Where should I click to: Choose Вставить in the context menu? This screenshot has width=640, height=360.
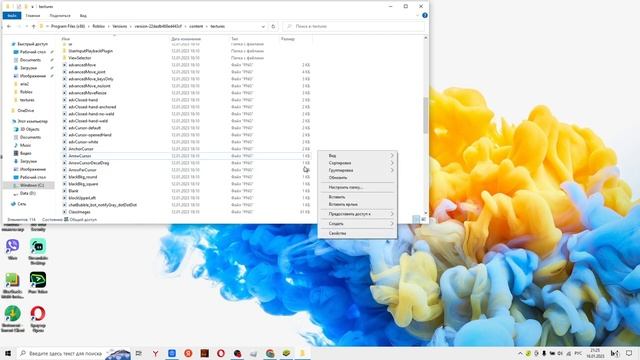pyautogui.click(x=358, y=197)
